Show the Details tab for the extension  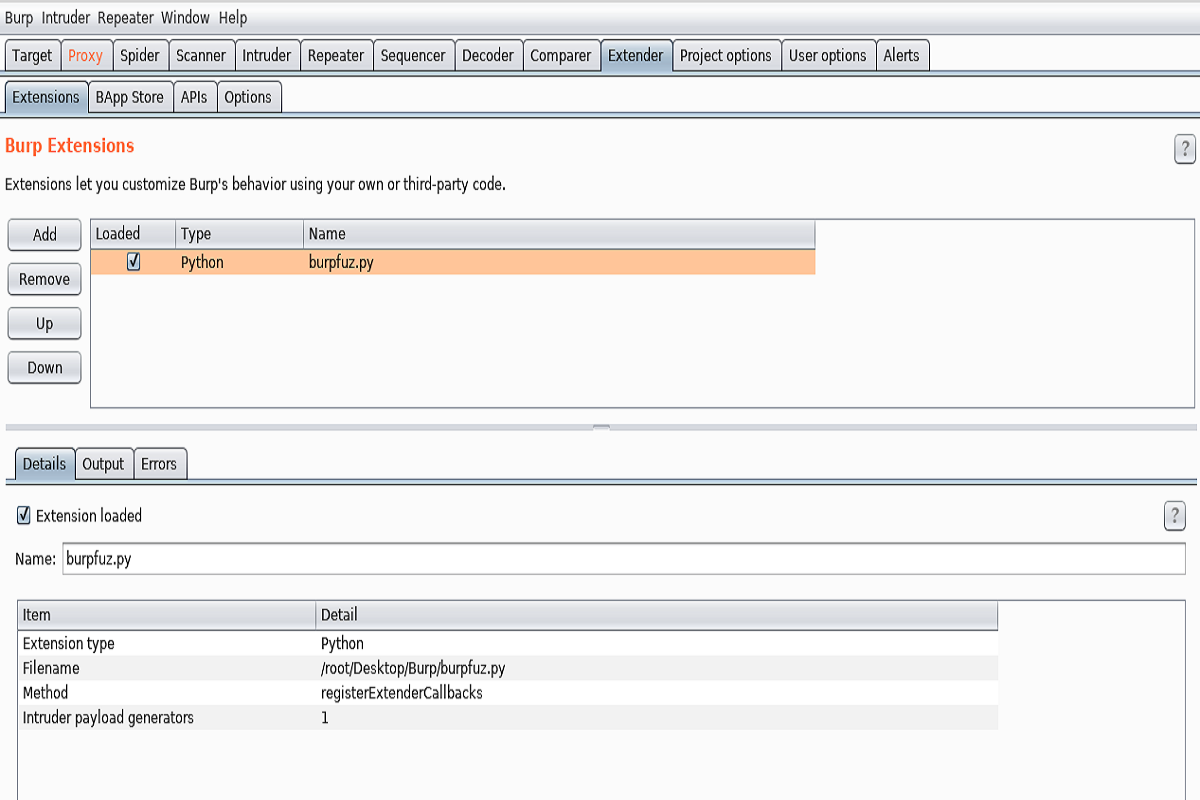tap(44, 464)
